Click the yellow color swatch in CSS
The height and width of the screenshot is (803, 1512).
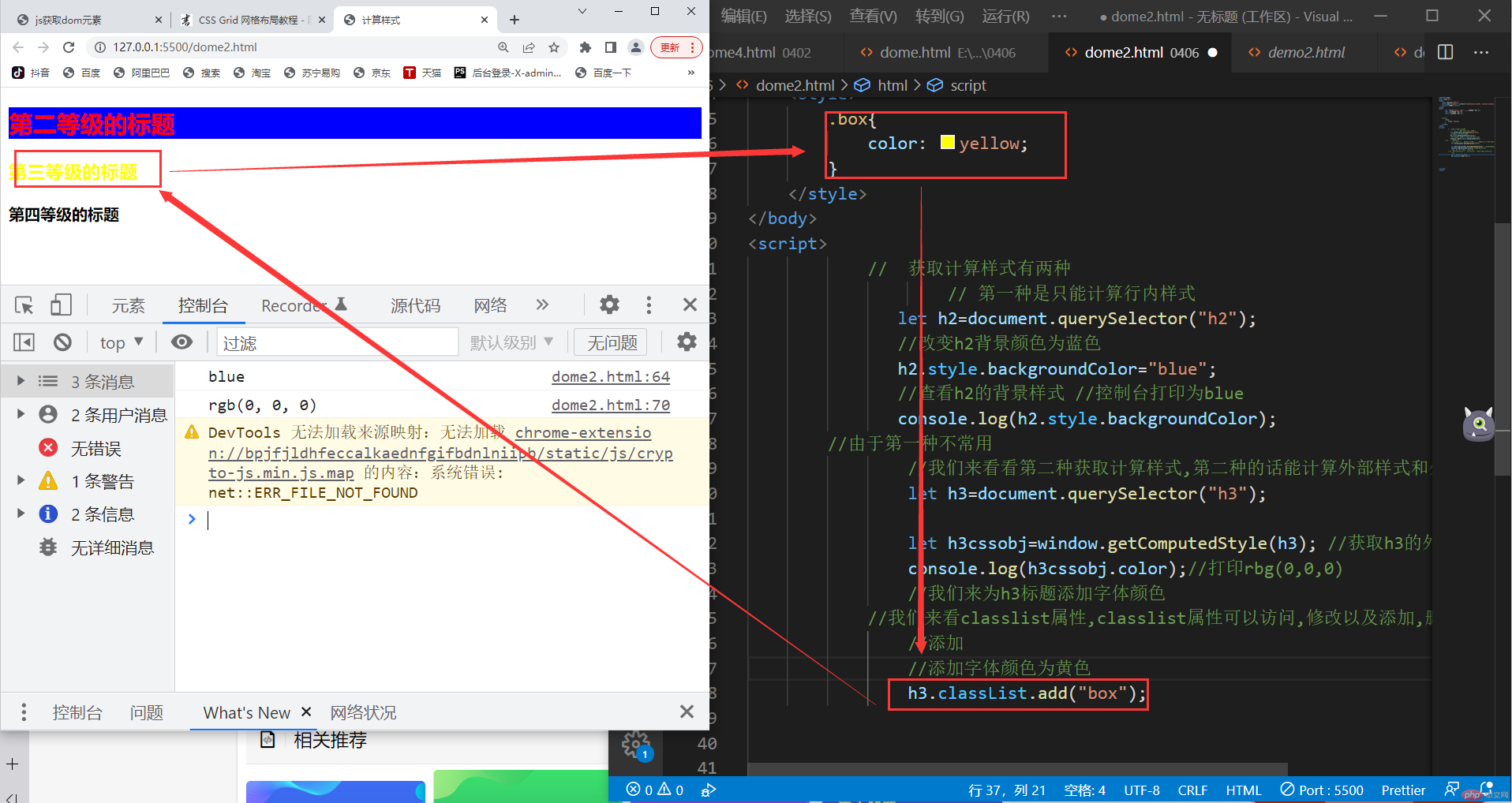[947, 143]
